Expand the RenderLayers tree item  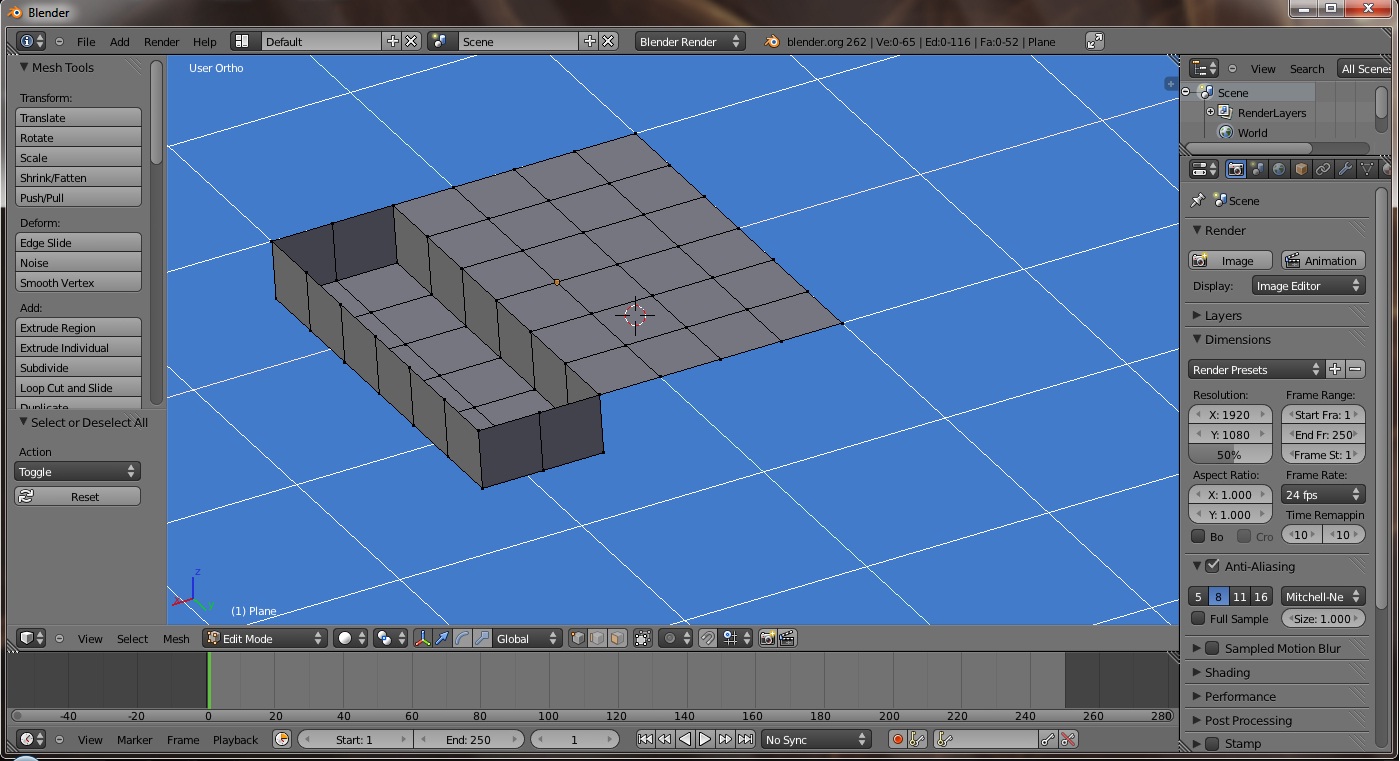click(1210, 112)
